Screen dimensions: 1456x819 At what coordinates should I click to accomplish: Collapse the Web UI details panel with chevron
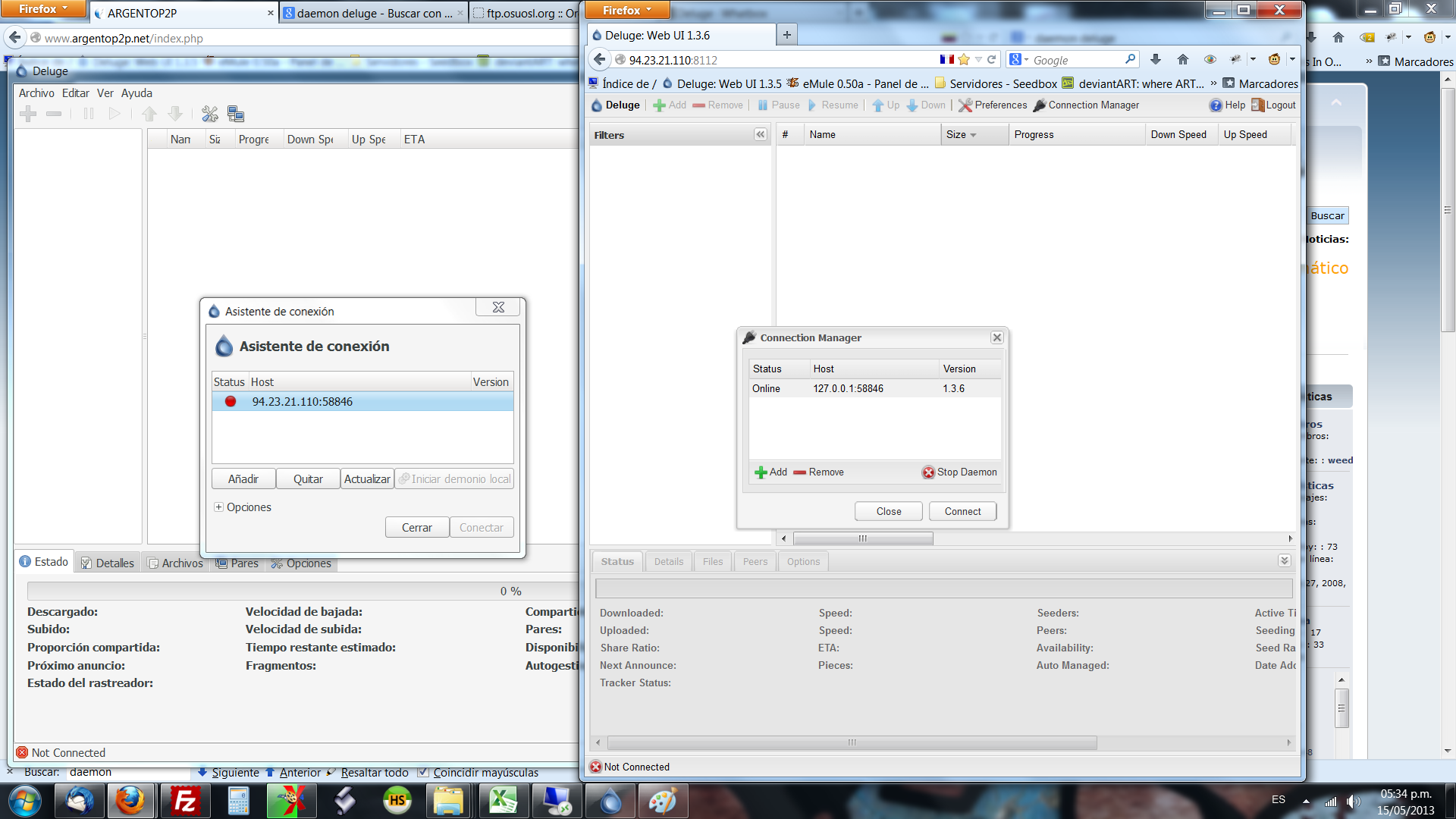point(1284,560)
